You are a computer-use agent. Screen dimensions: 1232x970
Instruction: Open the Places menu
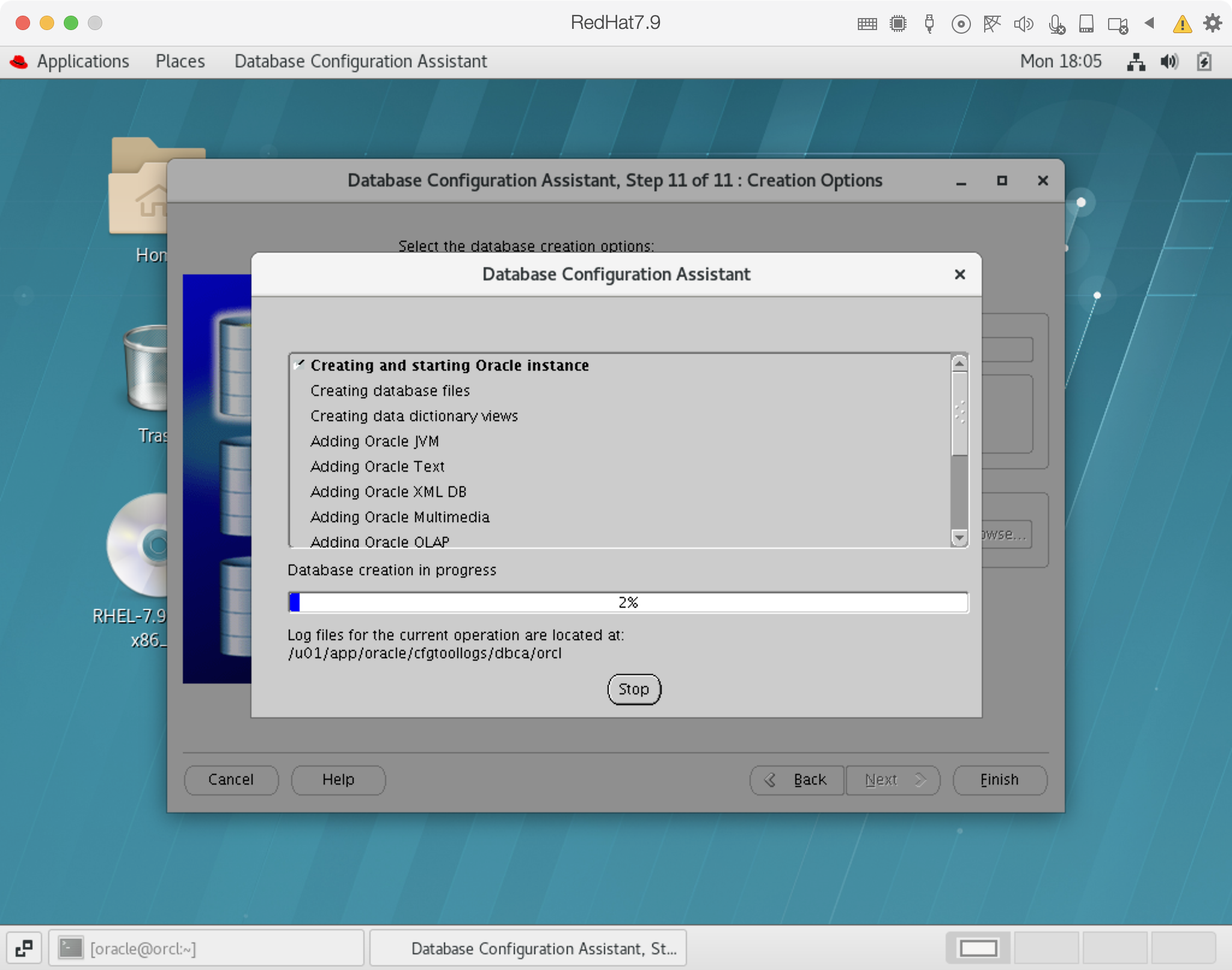(180, 61)
